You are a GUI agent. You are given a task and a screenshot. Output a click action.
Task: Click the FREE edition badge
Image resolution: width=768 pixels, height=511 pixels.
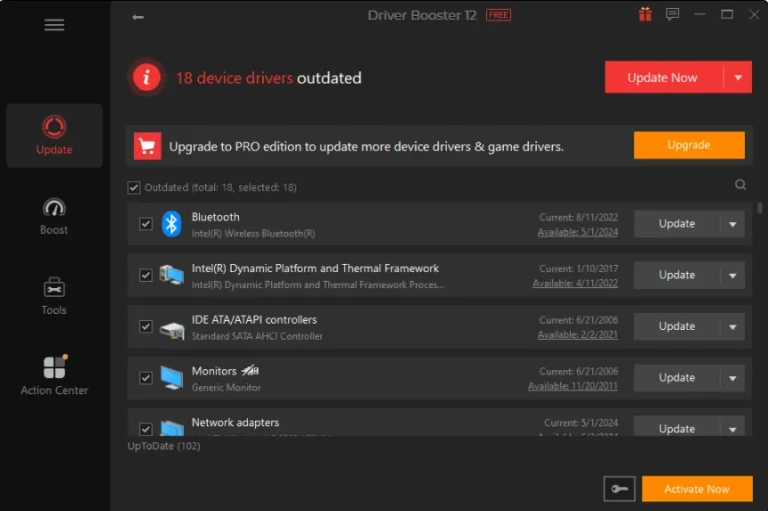tap(499, 15)
